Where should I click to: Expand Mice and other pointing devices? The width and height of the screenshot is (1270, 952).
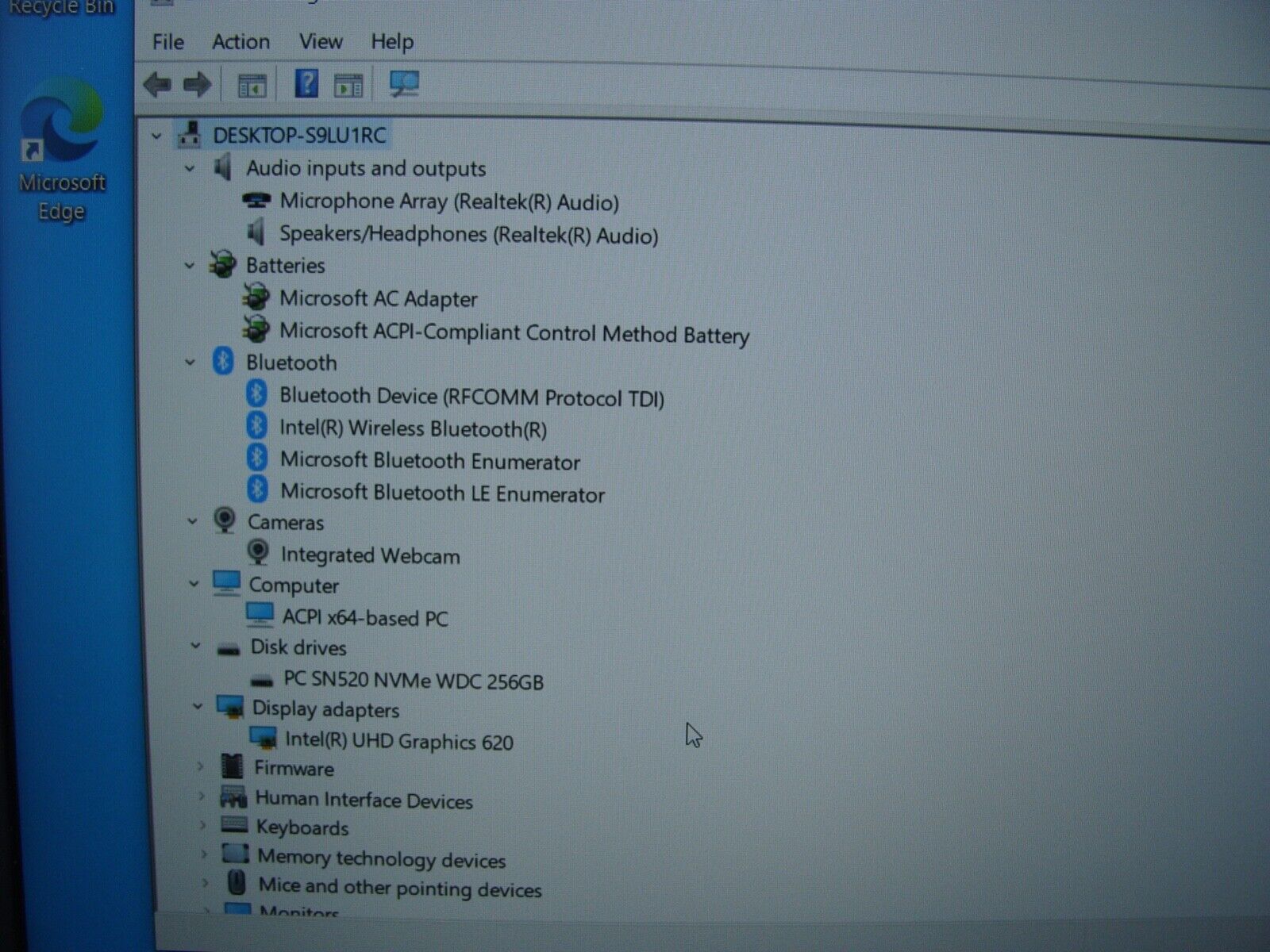coord(206,883)
